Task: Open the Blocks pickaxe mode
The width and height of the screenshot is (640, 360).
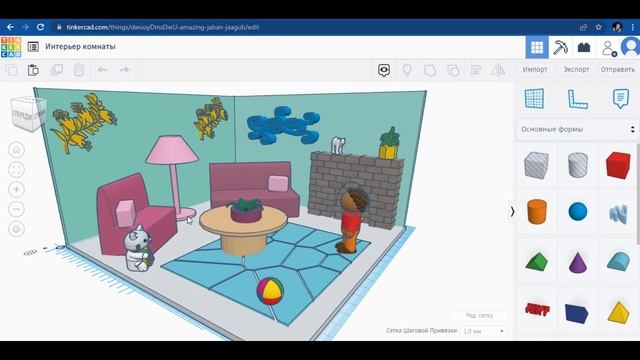Action: 560,47
